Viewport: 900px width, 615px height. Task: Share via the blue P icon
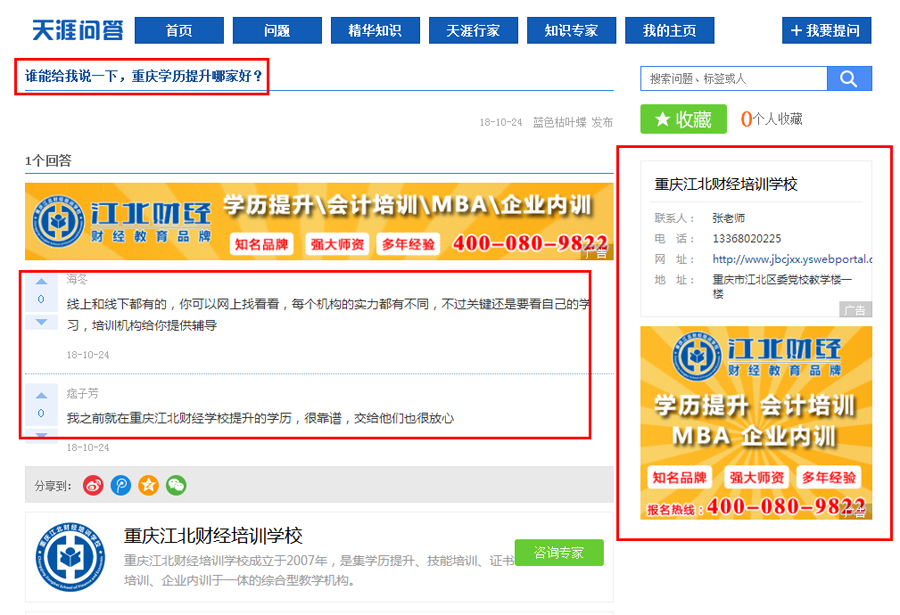click(121, 486)
